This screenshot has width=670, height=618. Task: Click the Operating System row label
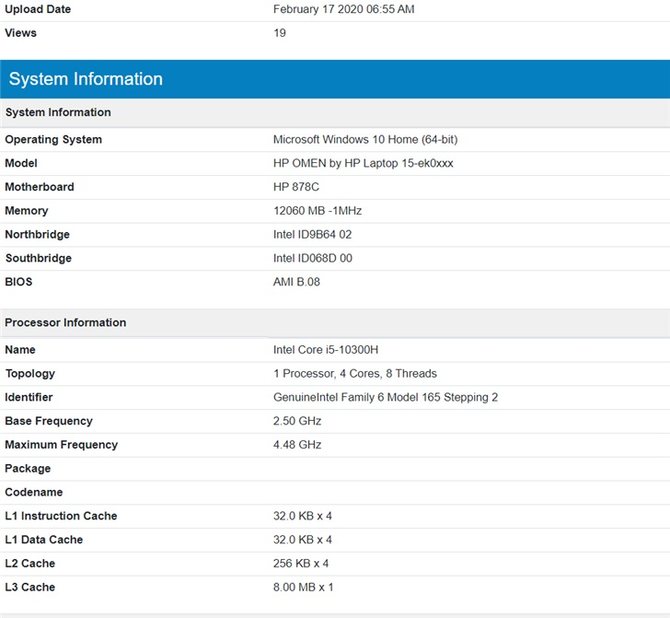[53, 139]
